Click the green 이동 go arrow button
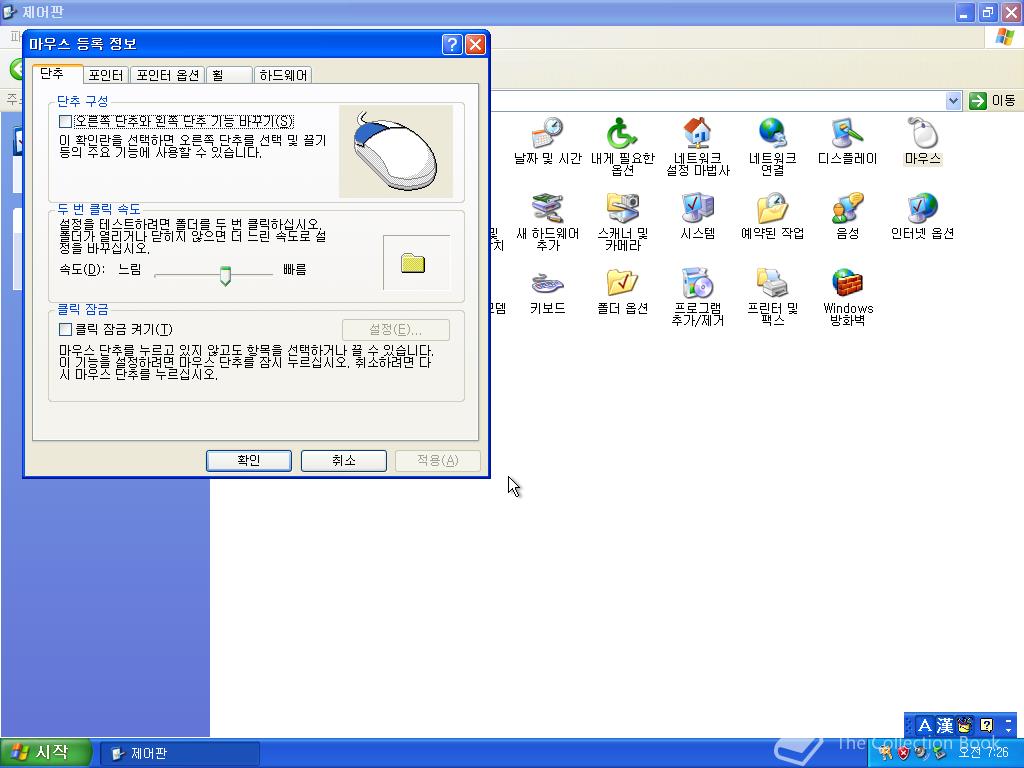This screenshot has width=1024, height=768. (978, 101)
